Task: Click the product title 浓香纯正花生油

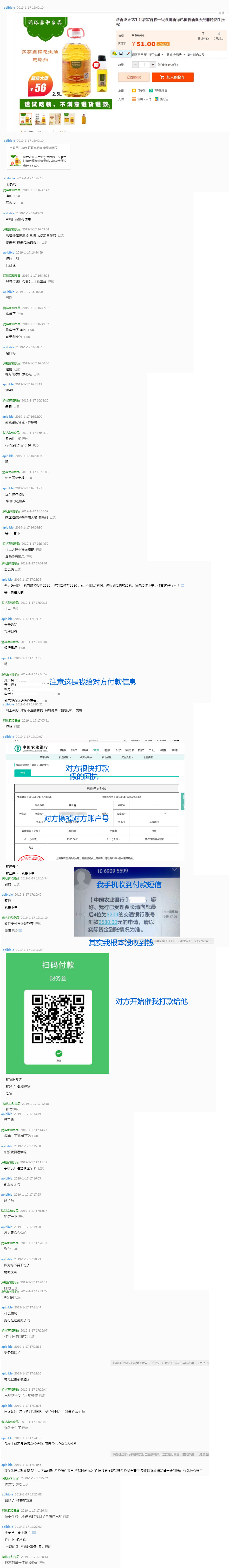Action: [x=170, y=22]
